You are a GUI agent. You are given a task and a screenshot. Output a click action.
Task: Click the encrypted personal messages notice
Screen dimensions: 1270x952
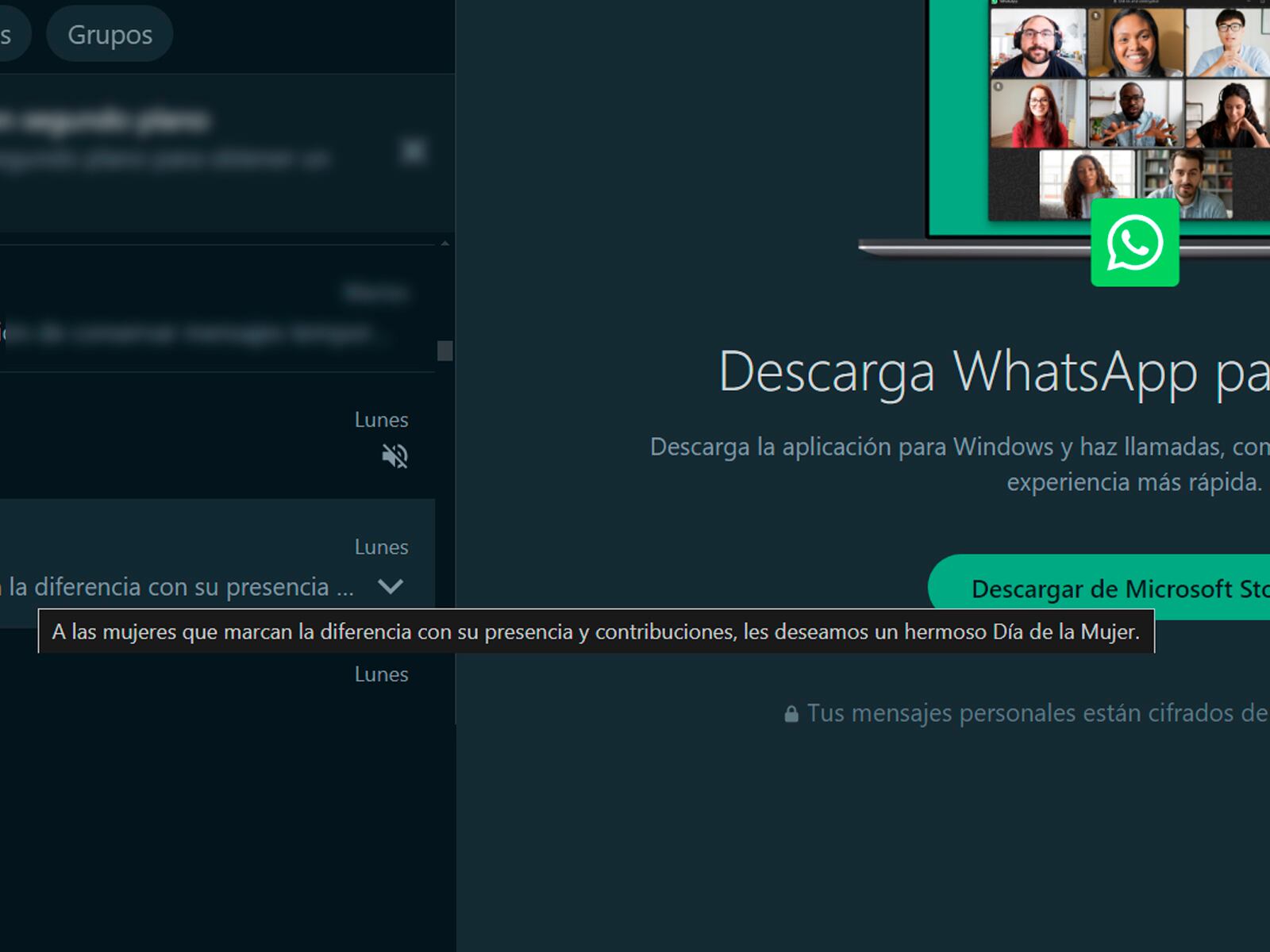pyautogui.click(x=1024, y=712)
